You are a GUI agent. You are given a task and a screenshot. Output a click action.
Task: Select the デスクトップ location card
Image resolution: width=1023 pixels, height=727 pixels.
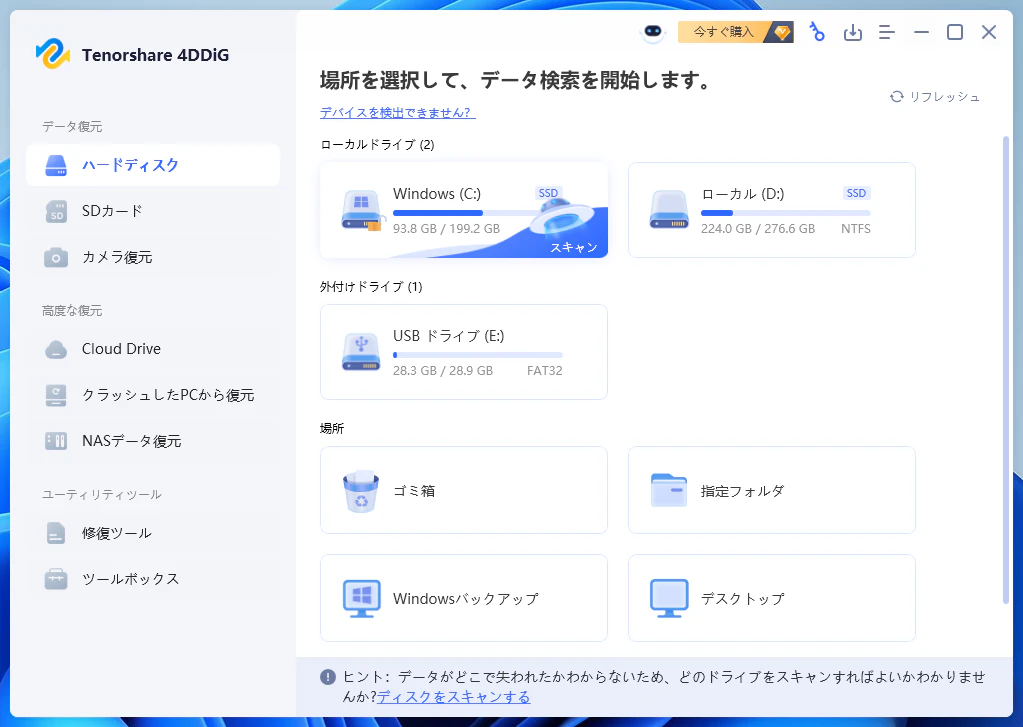coord(772,598)
